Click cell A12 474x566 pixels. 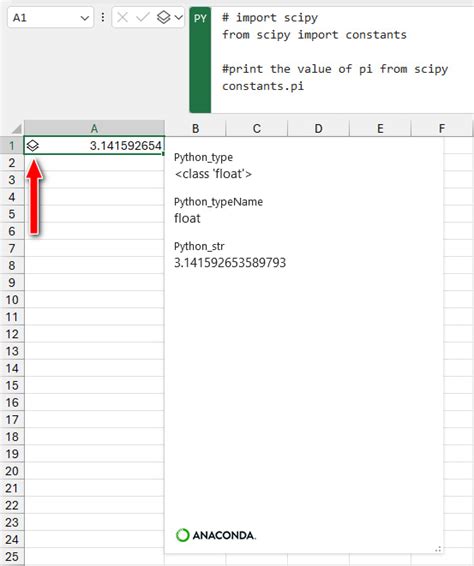coord(94,334)
